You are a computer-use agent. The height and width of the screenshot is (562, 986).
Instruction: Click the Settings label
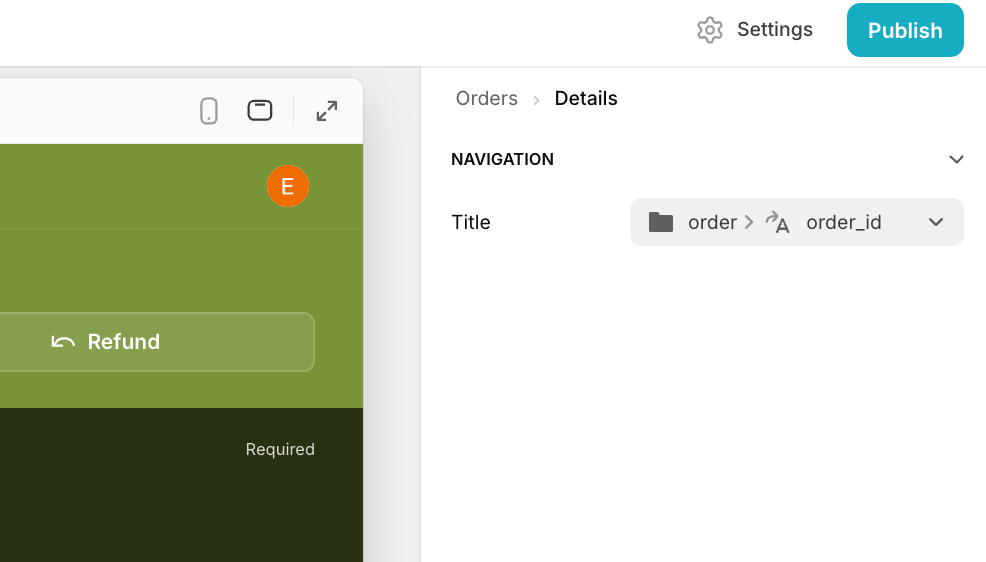pos(775,30)
